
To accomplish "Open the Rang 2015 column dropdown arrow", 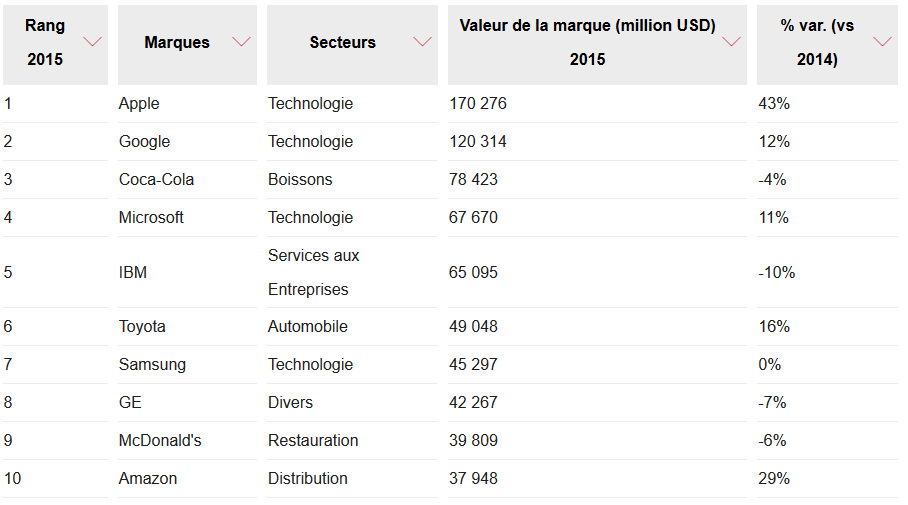I will pos(93,42).
